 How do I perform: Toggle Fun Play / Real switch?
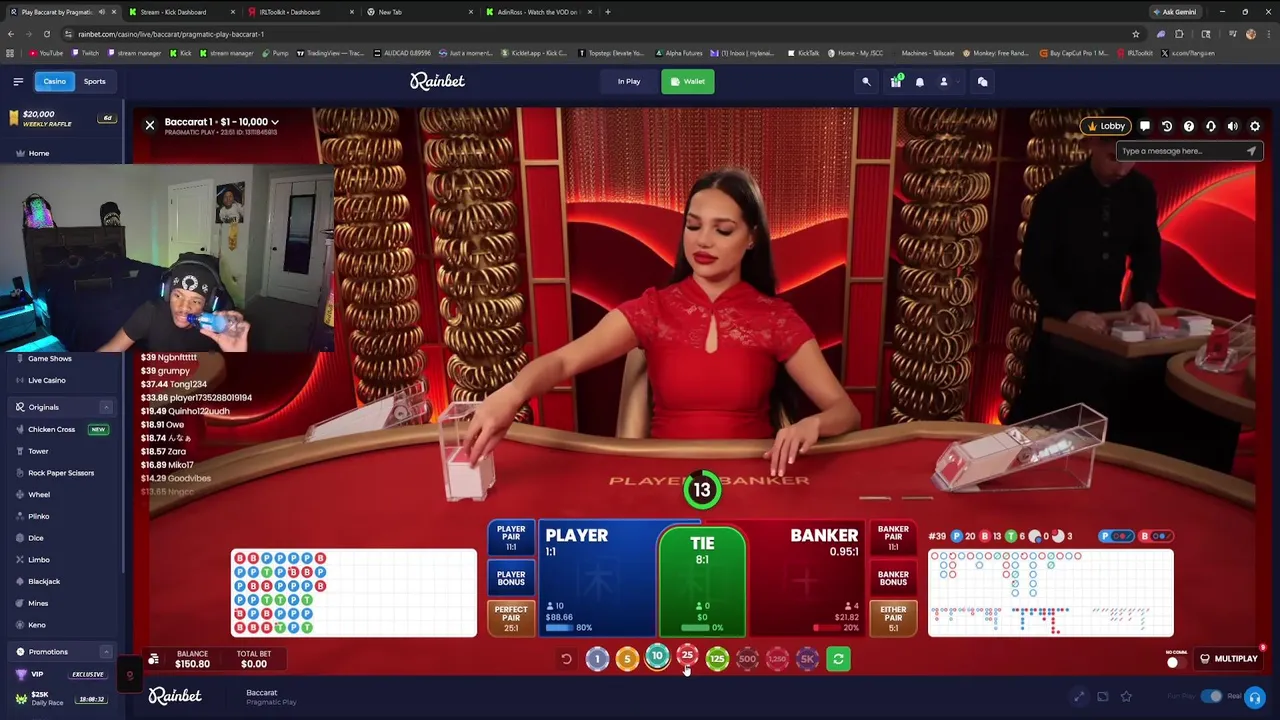point(1212,696)
